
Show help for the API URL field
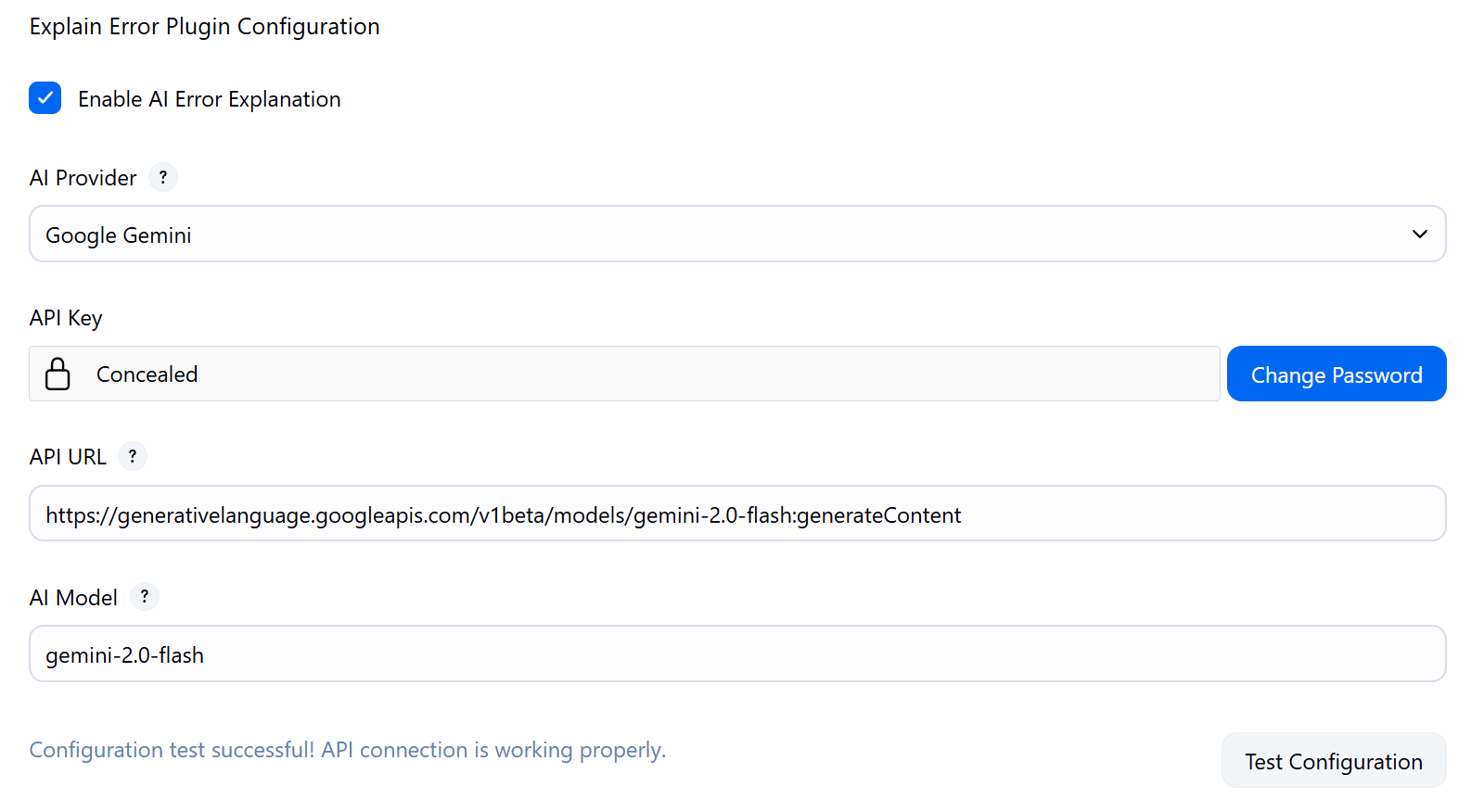(133, 456)
